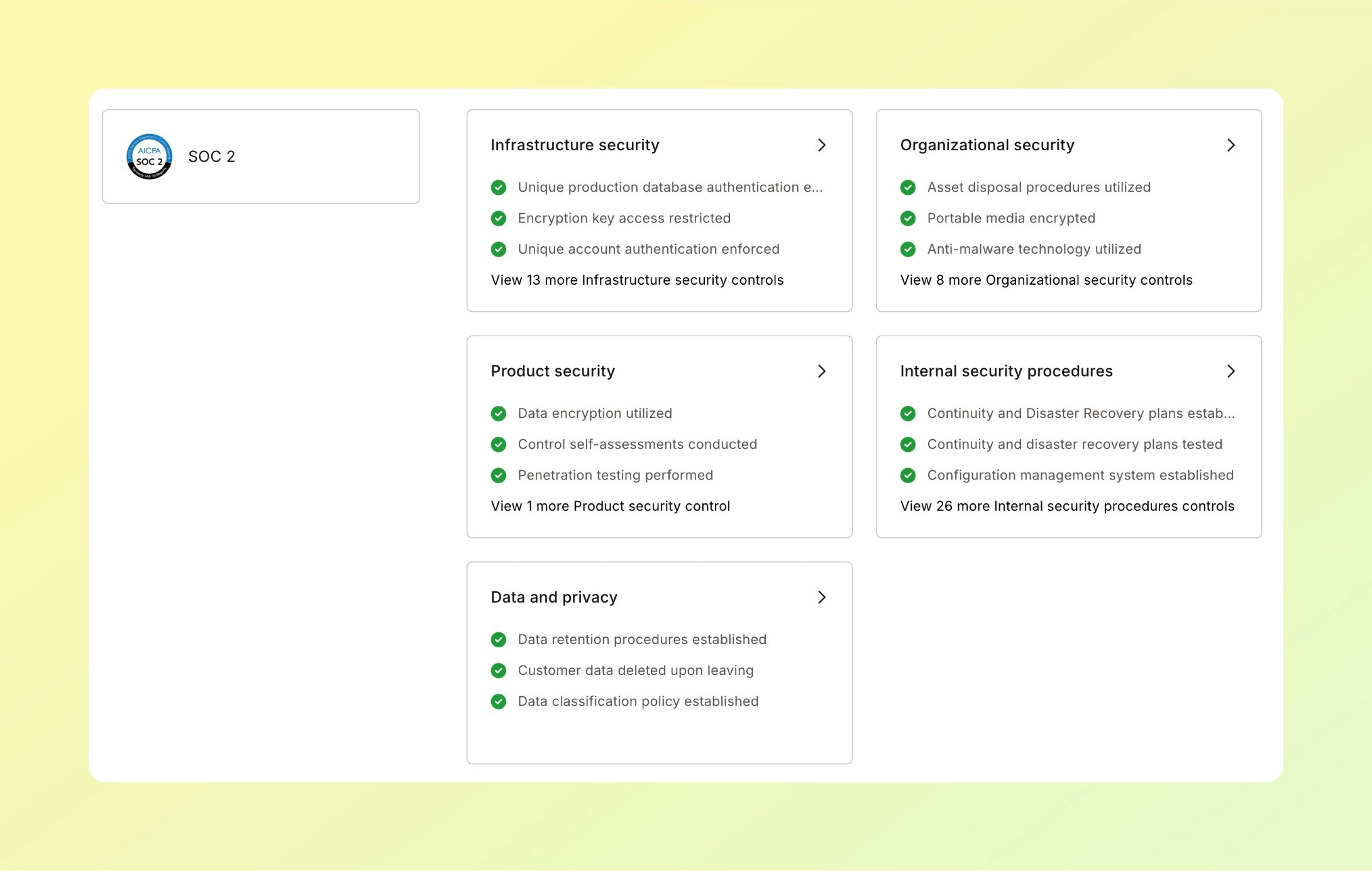View 13 more Infrastructure security controls
The image size is (1372, 871).
click(637, 280)
